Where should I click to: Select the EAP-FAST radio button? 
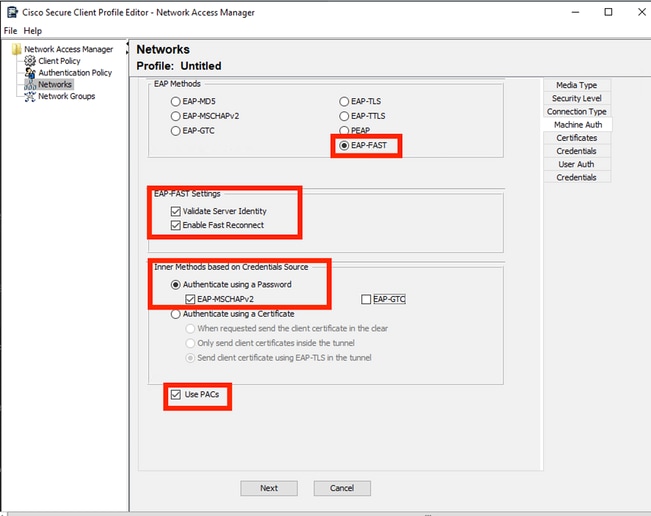pos(344,145)
